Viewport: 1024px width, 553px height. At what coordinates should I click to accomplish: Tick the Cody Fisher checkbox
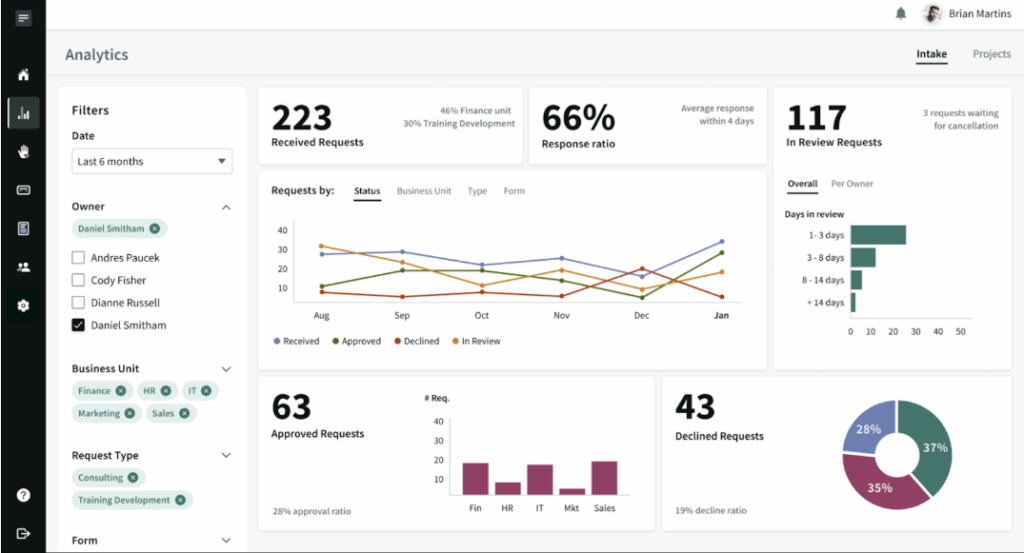click(78, 281)
